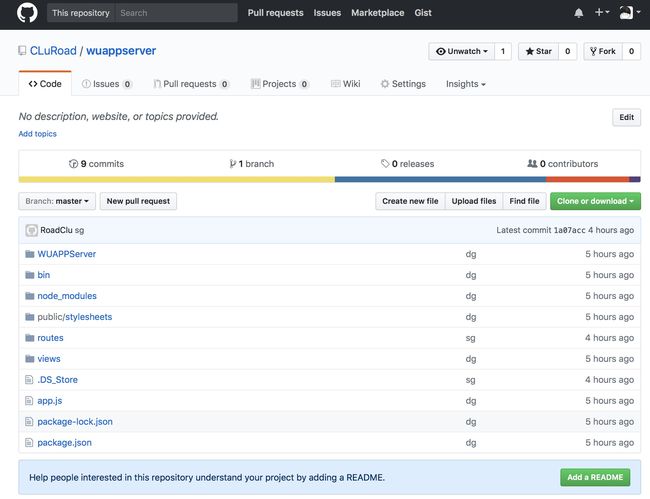View the 0 releases page

point(407,164)
